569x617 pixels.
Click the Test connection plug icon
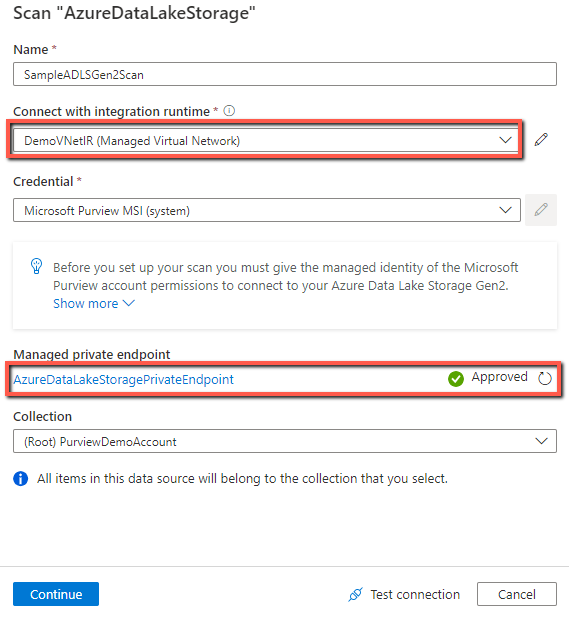(355, 594)
